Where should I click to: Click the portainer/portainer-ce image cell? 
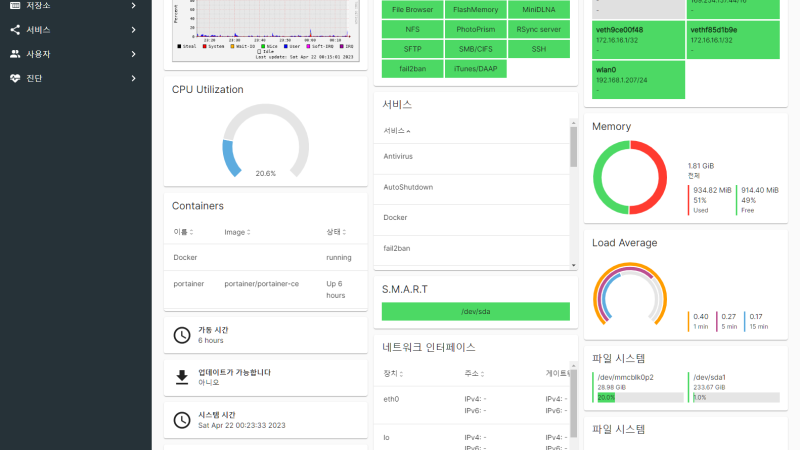(x=261, y=284)
